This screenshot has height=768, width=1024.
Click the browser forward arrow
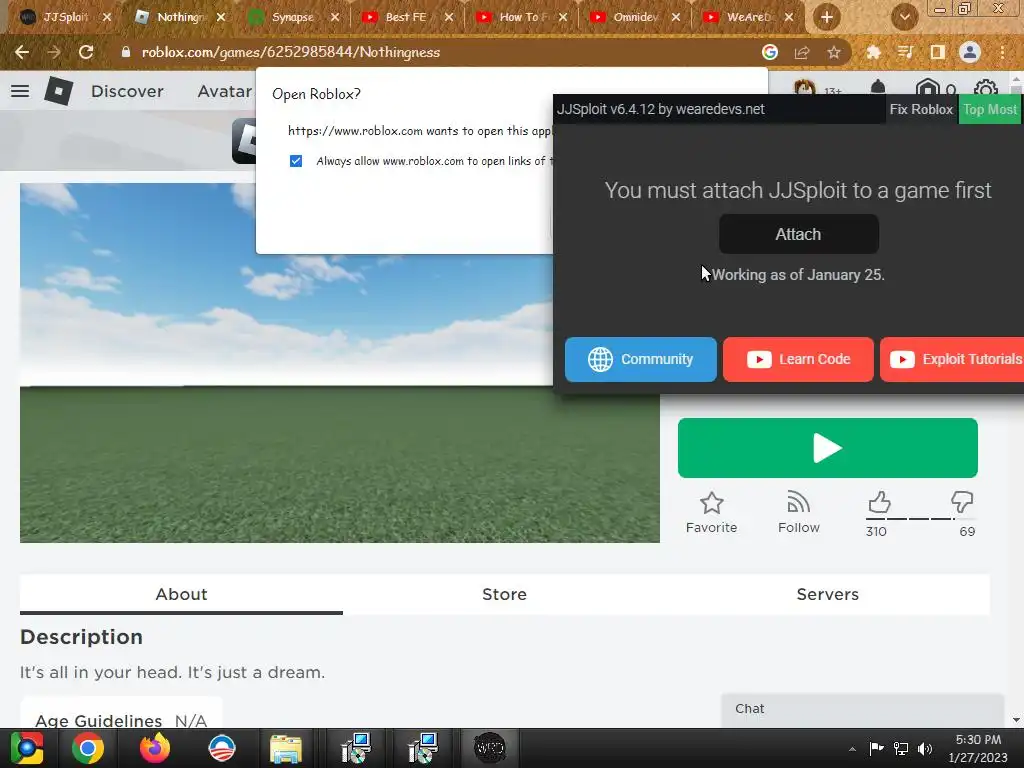pos(54,52)
